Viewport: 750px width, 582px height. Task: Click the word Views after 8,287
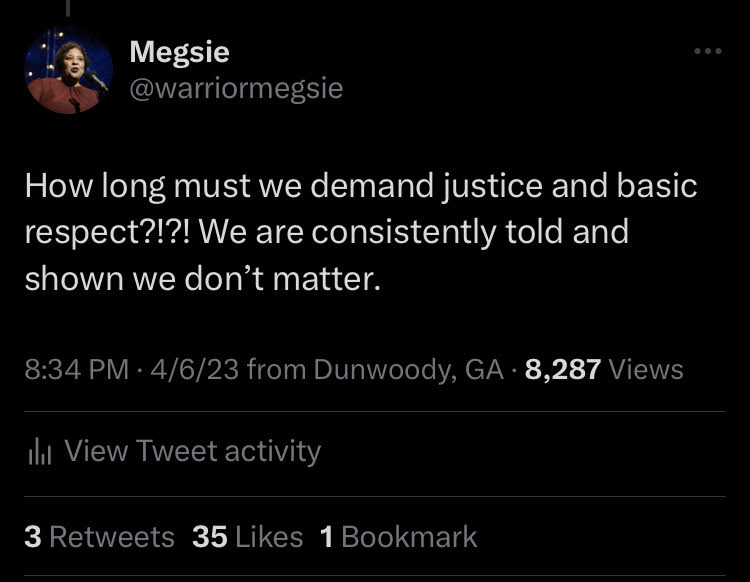click(x=646, y=370)
